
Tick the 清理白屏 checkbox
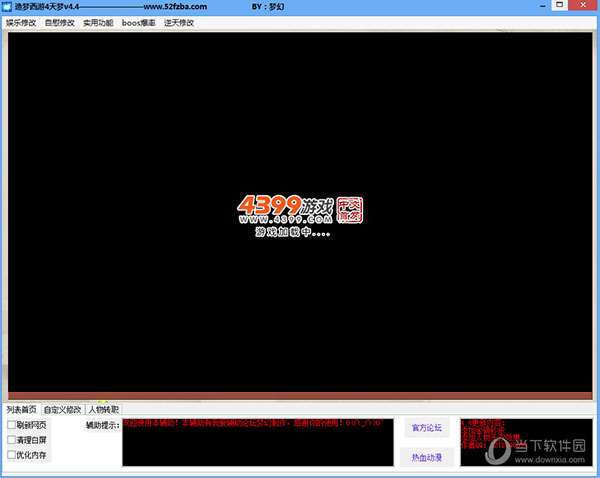point(11,440)
